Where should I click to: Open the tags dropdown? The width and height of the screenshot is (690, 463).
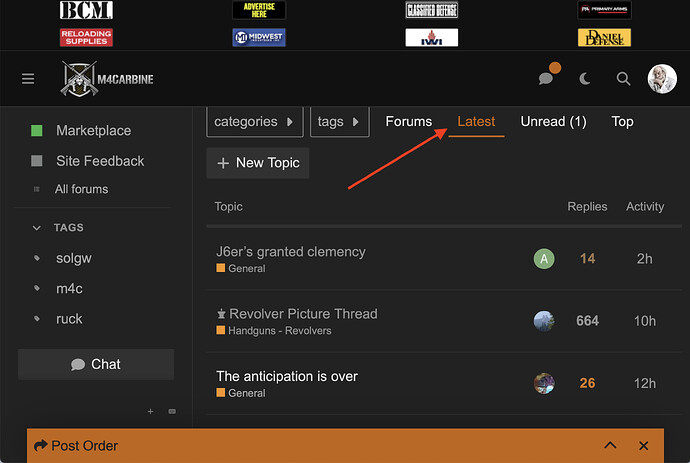tap(339, 121)
